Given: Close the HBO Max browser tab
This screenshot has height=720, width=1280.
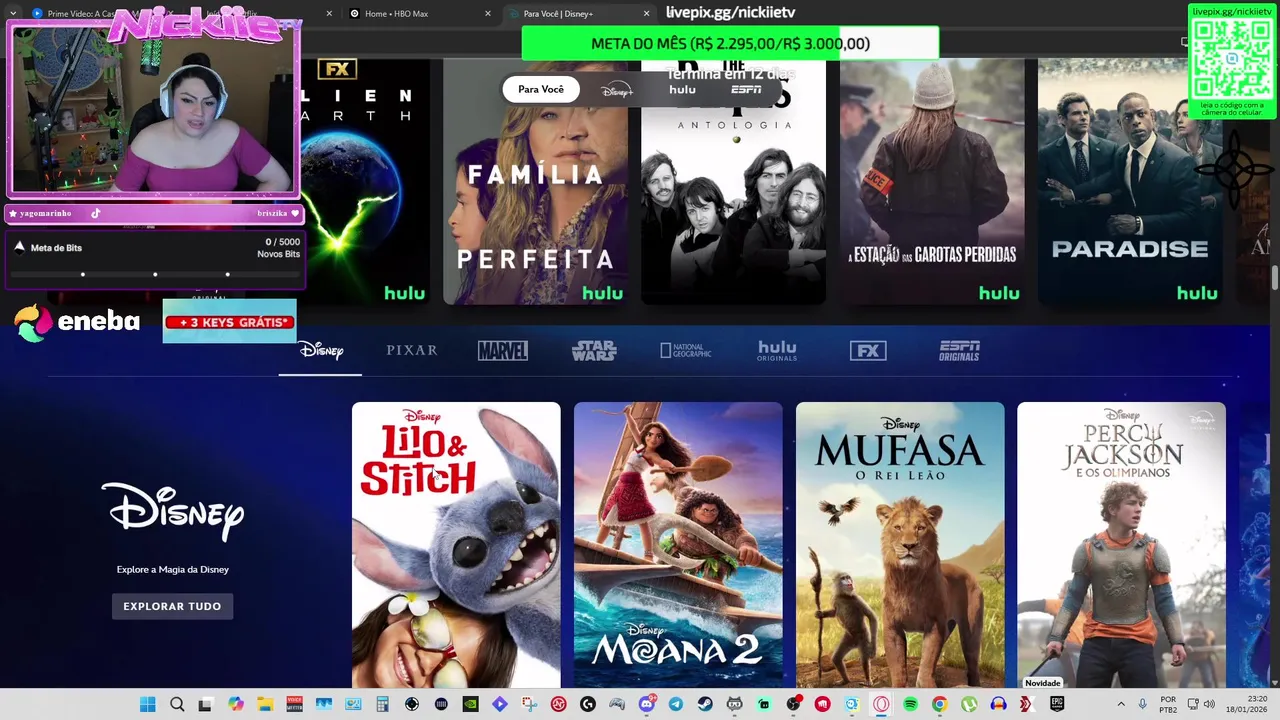Looking at the screenshot, I should (488, 13).
